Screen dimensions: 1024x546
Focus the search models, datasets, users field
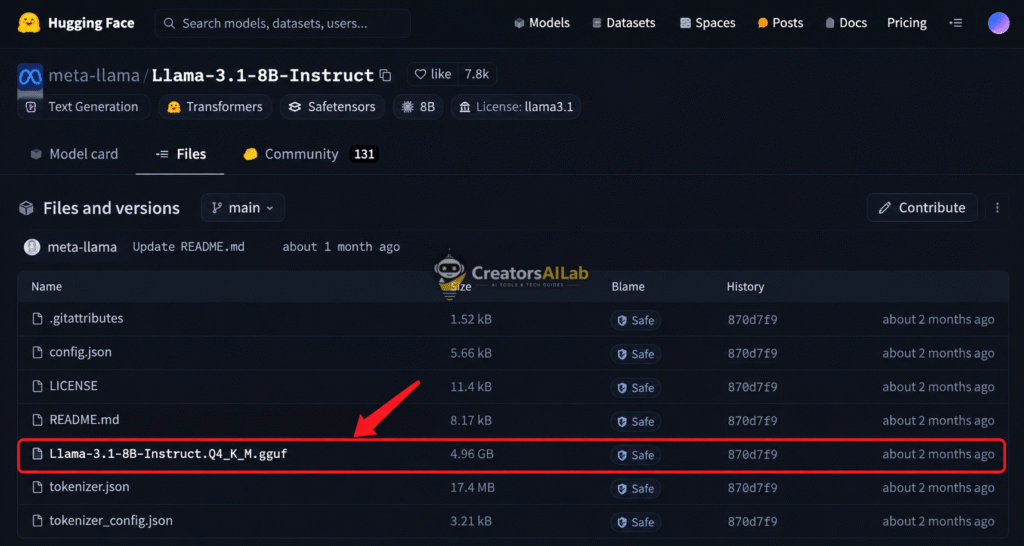tap(283, 24)
